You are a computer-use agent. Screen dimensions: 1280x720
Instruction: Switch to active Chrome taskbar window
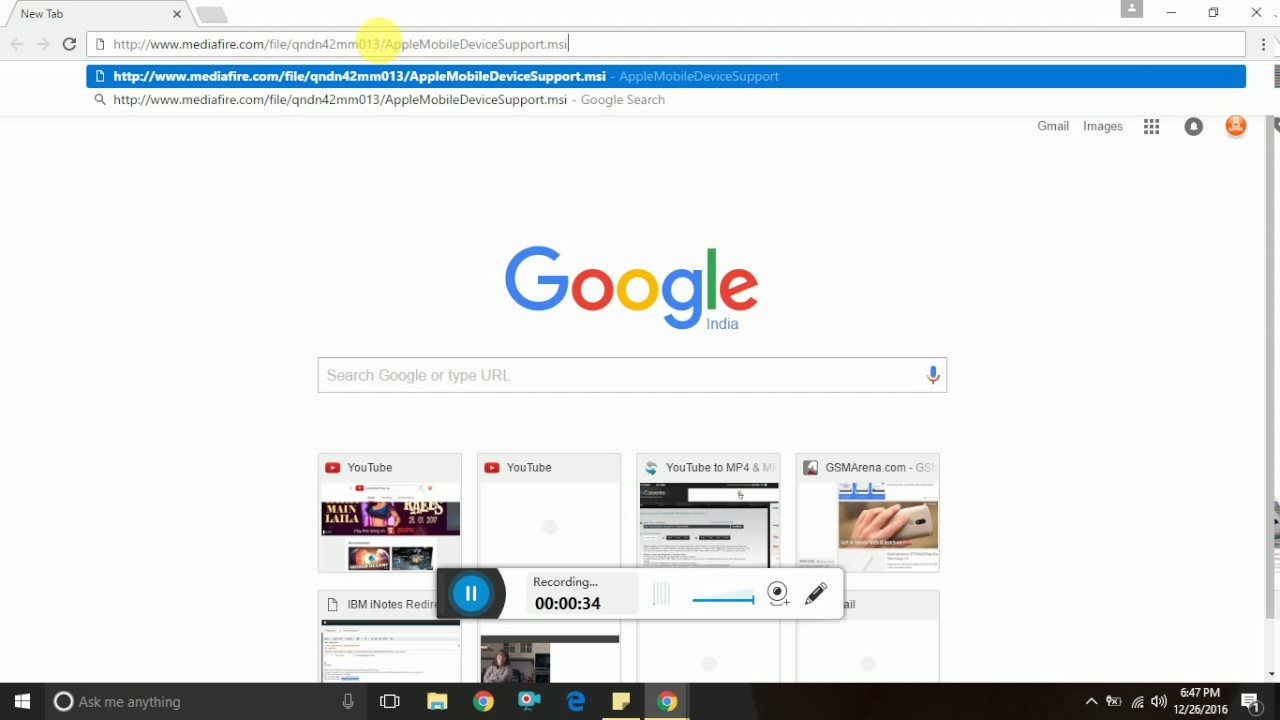(667, 702)
